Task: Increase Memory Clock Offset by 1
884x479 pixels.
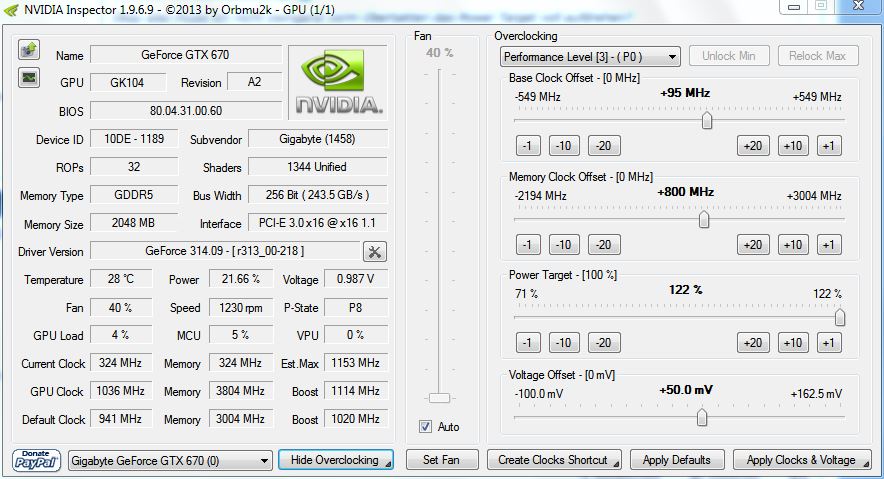Action: pos(829,245)
